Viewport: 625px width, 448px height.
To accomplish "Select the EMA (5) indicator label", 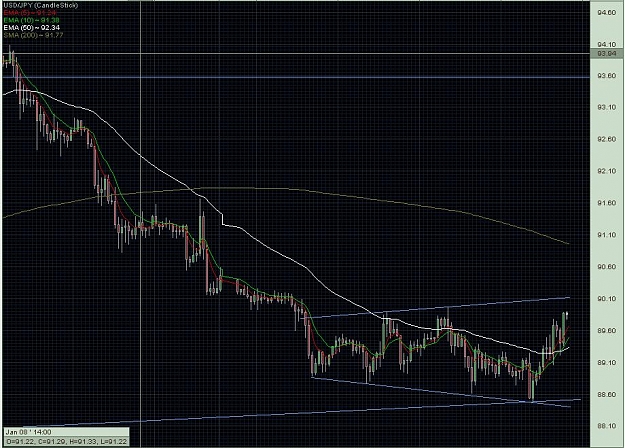I will point(30,13).
